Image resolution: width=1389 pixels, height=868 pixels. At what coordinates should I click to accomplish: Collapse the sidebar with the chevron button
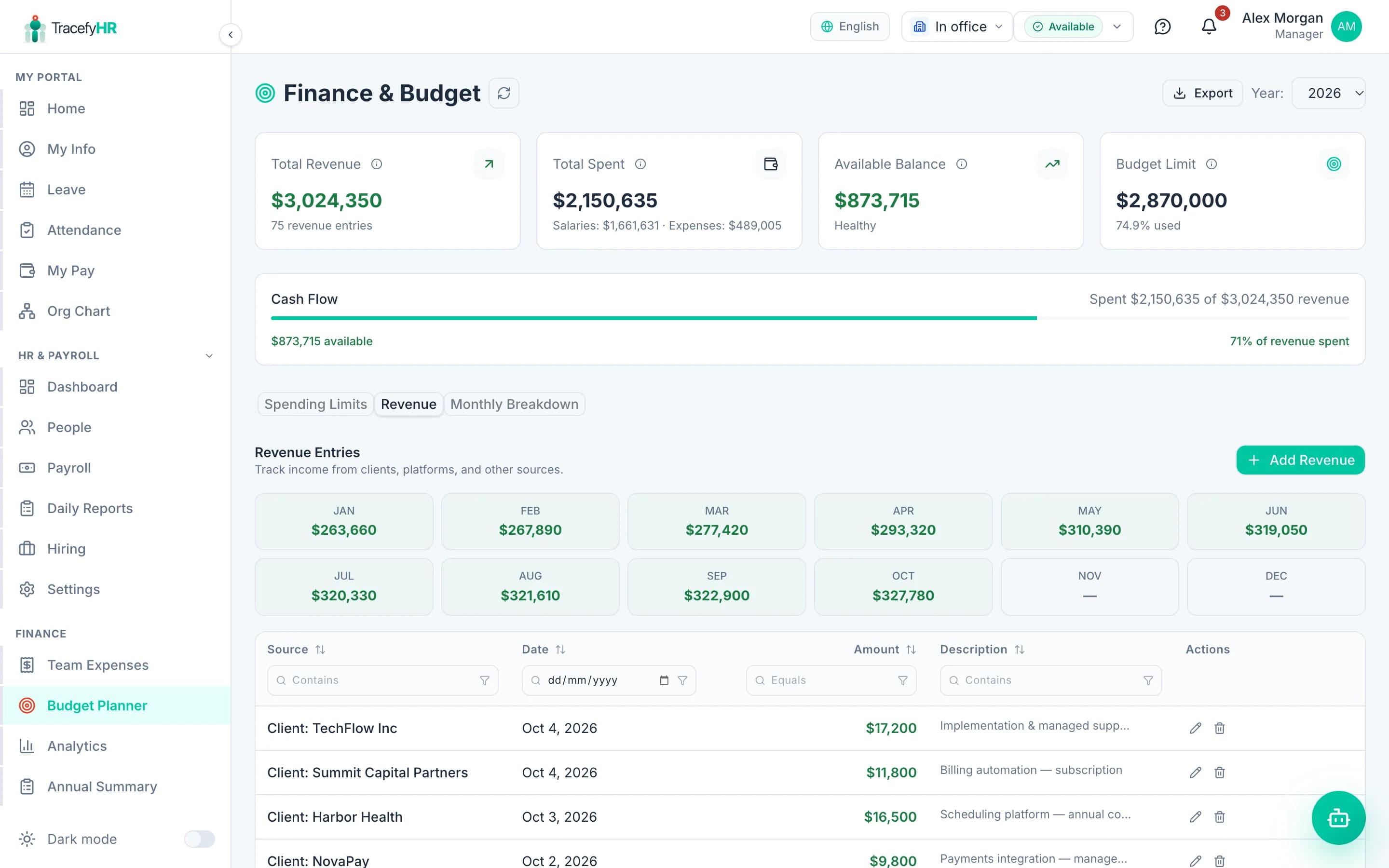230,34
